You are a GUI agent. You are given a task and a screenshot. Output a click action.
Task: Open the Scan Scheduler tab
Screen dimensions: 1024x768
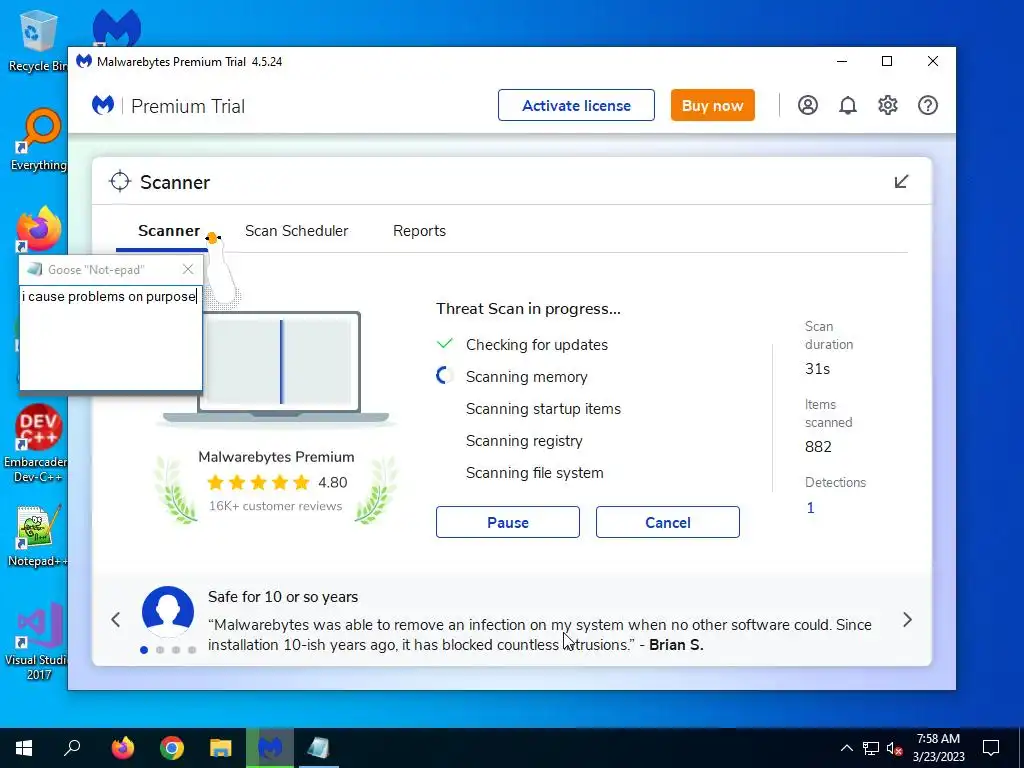click(296, 231)
